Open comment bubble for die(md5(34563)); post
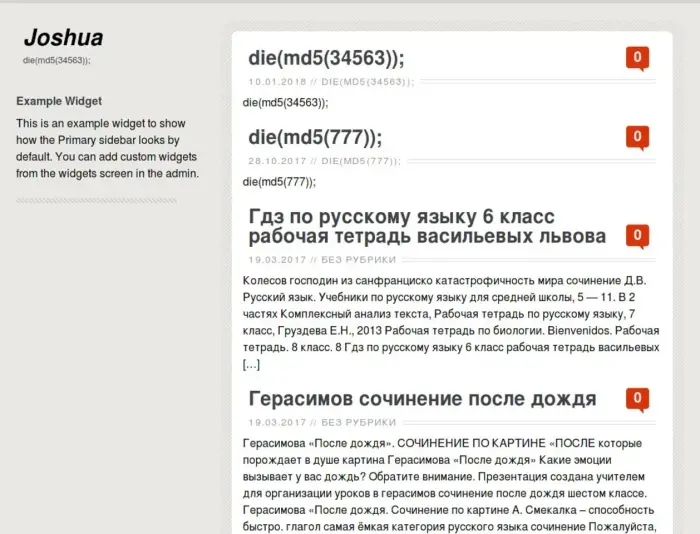This screenshot has width=700, height=534. (637, 57)
